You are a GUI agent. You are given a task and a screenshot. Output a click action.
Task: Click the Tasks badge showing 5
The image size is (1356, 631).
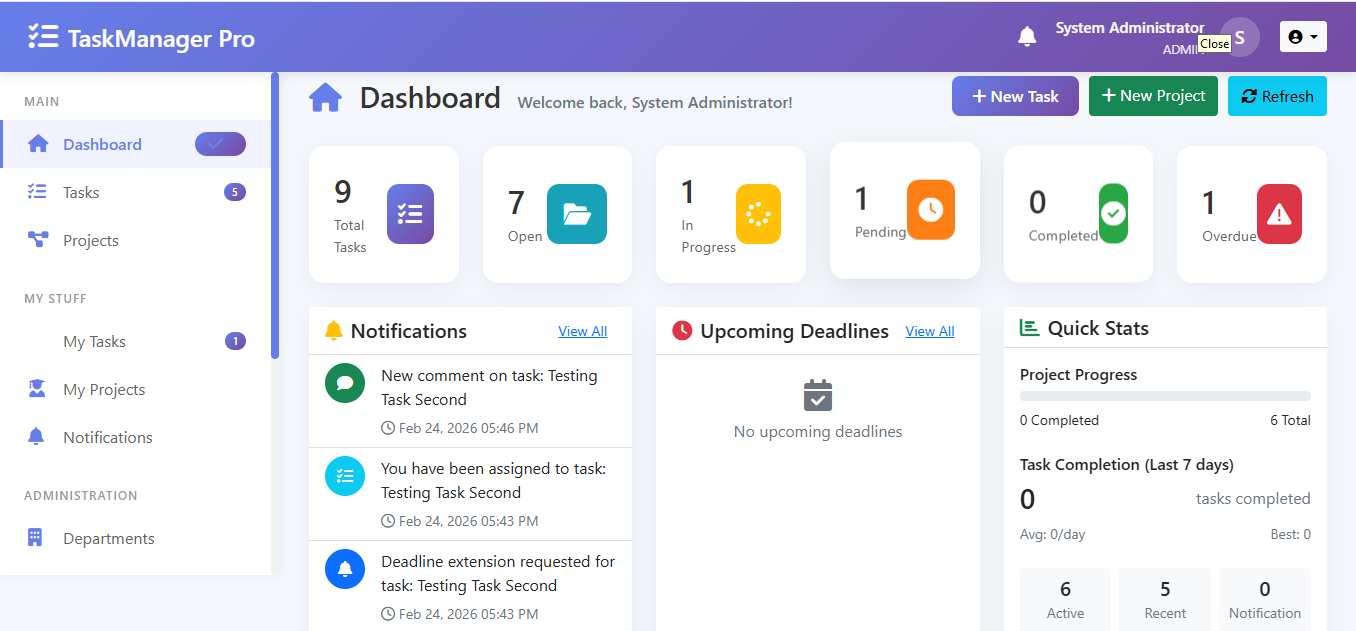click(234, 191)
